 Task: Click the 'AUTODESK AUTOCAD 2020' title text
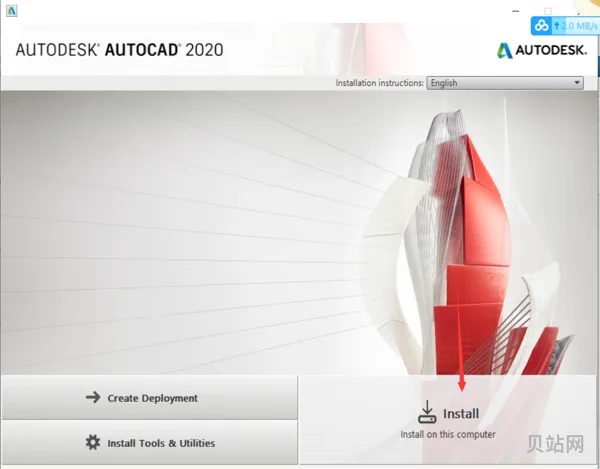point(119,50)
